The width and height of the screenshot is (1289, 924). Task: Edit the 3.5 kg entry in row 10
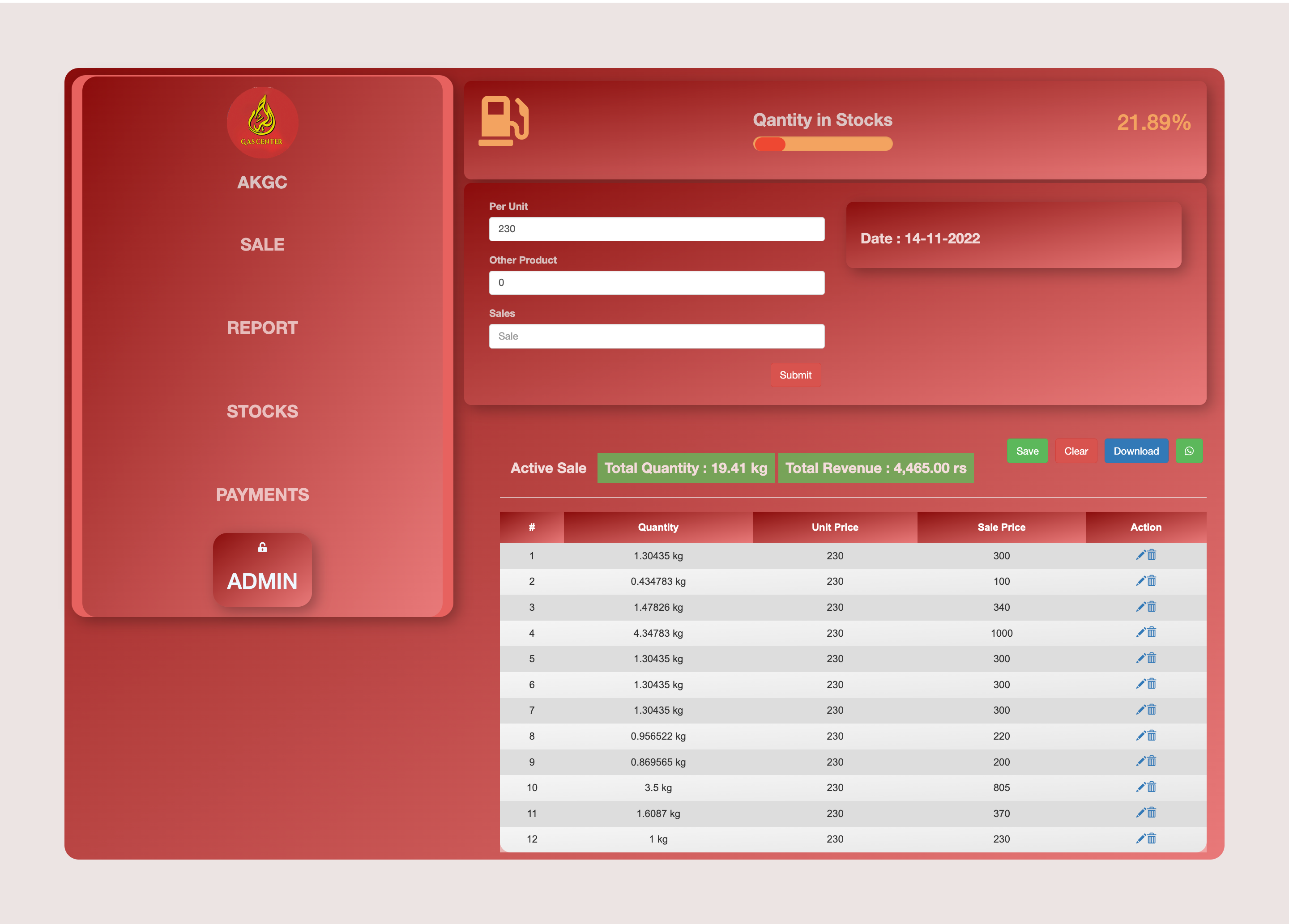tap(1141, 787)
